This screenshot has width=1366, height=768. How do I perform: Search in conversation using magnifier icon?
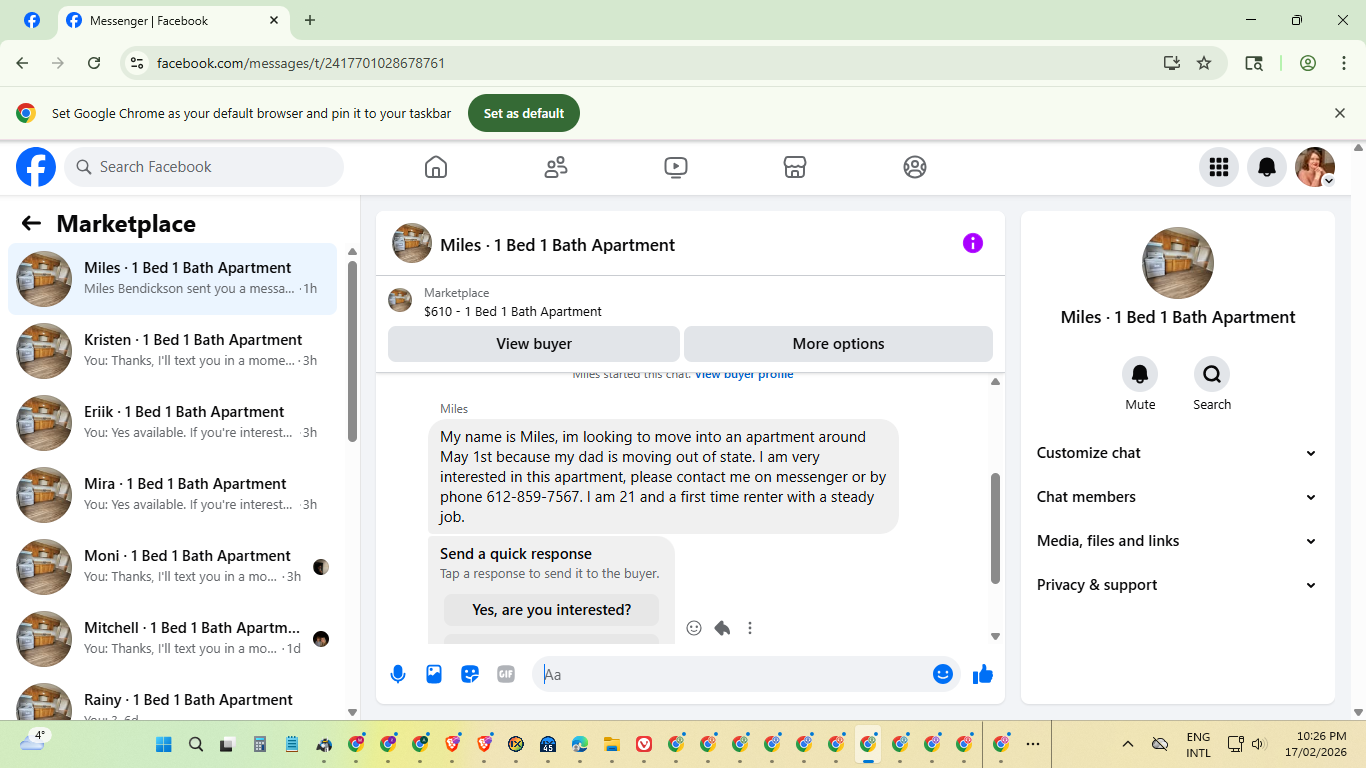(x=1212, y=374)
